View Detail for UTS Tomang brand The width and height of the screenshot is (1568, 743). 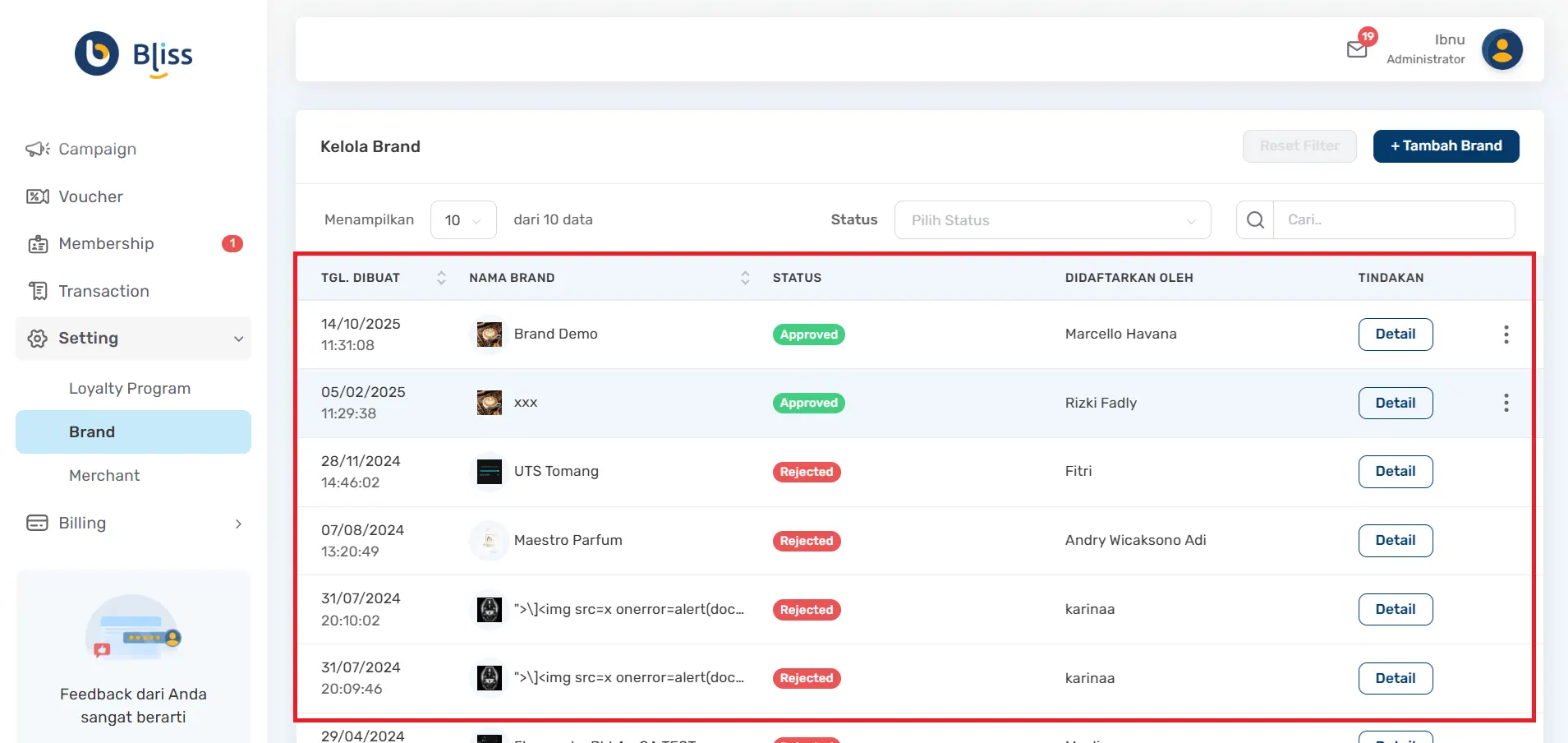pos(1395,472)
